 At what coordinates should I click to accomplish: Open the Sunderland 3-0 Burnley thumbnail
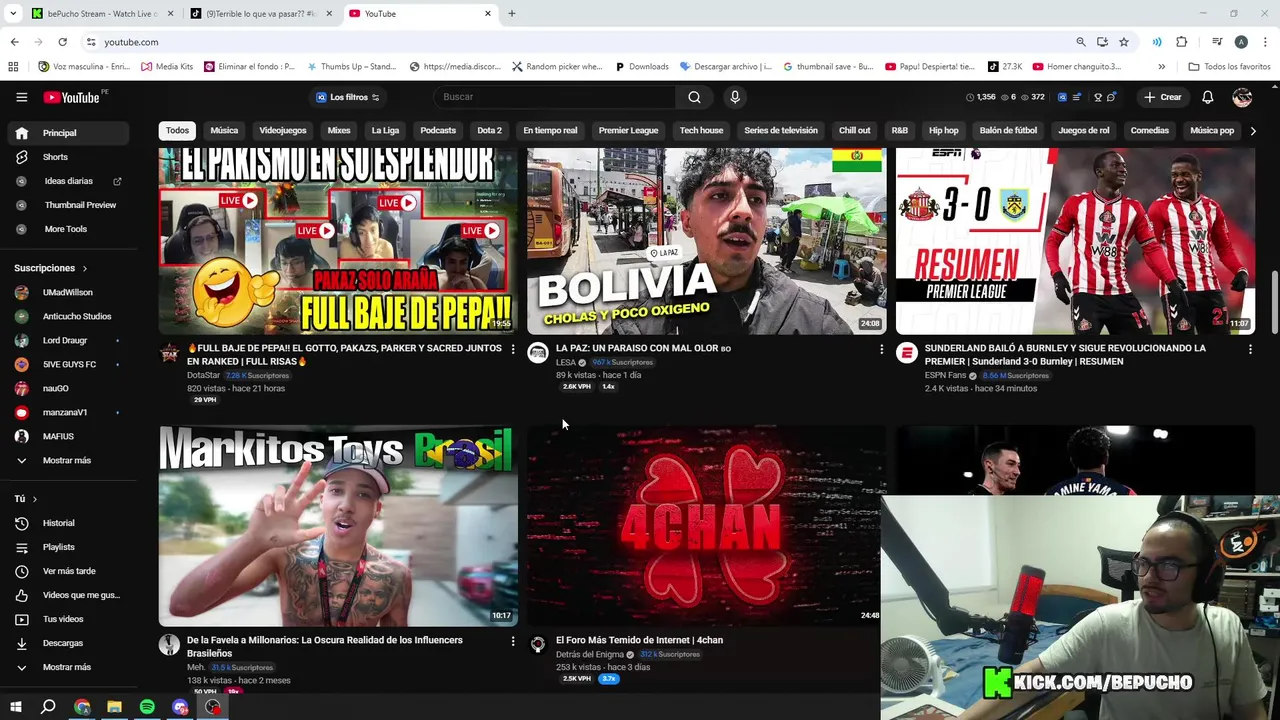(1075, 241)
